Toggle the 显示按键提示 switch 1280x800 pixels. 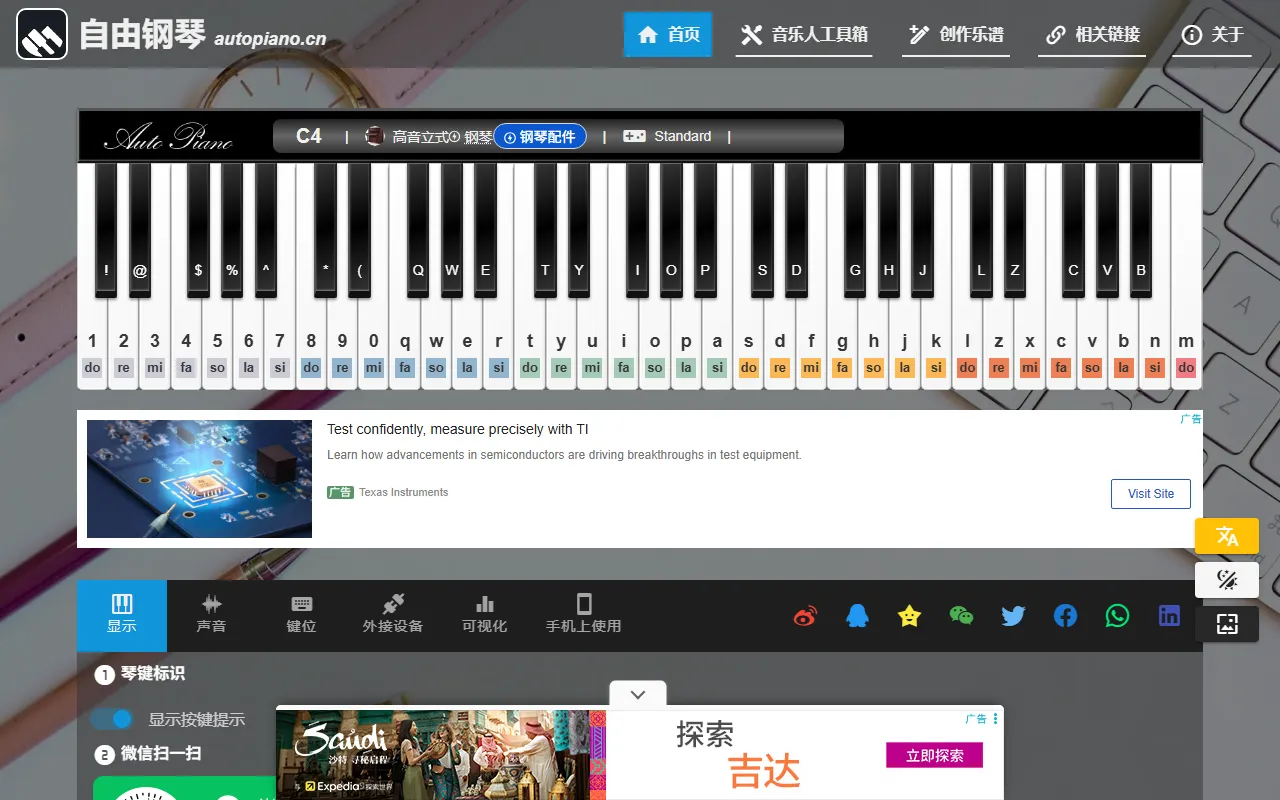112,719
